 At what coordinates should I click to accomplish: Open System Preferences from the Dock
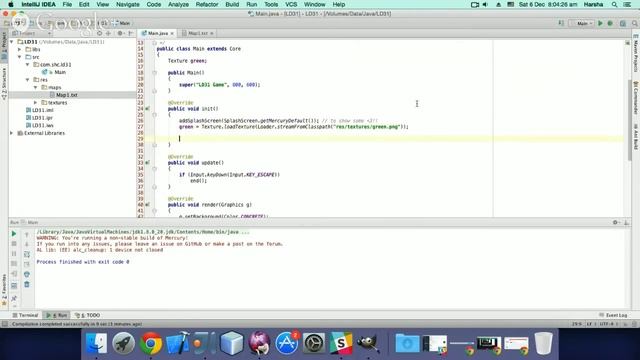tap(313, 343)
